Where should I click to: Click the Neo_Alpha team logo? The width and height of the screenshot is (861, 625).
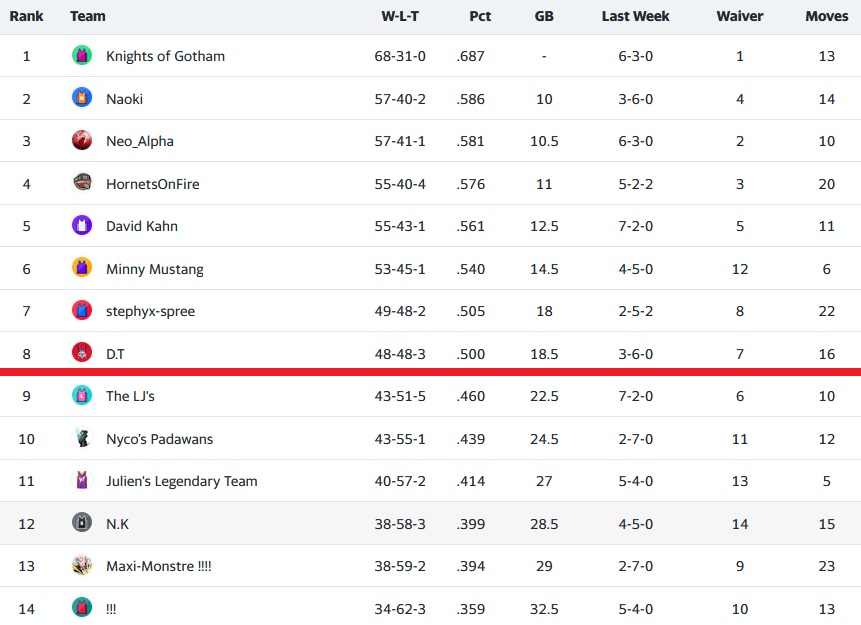(82, 141)
